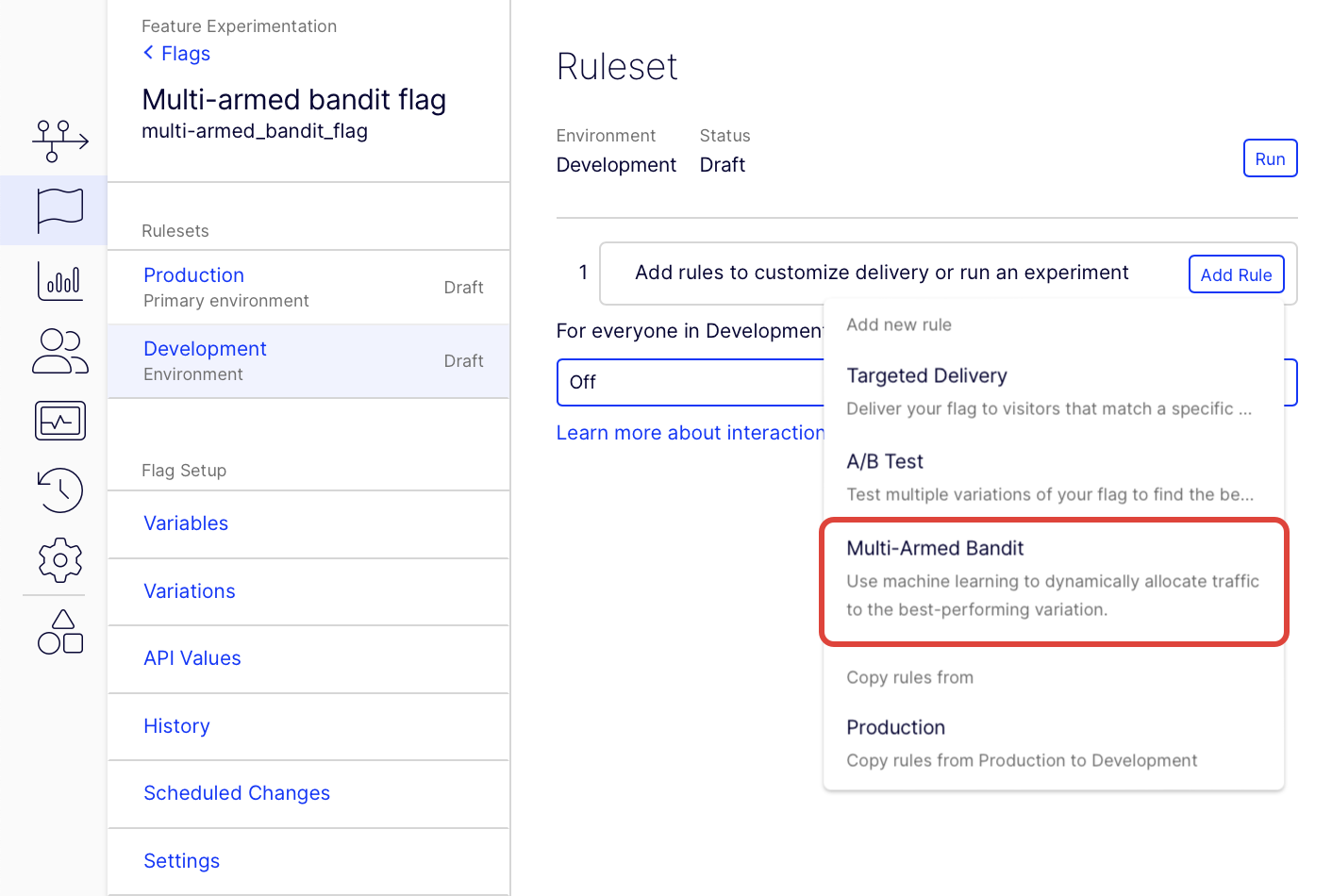Open the settings gear icon

pyautogui.click(x=59, y=560)
